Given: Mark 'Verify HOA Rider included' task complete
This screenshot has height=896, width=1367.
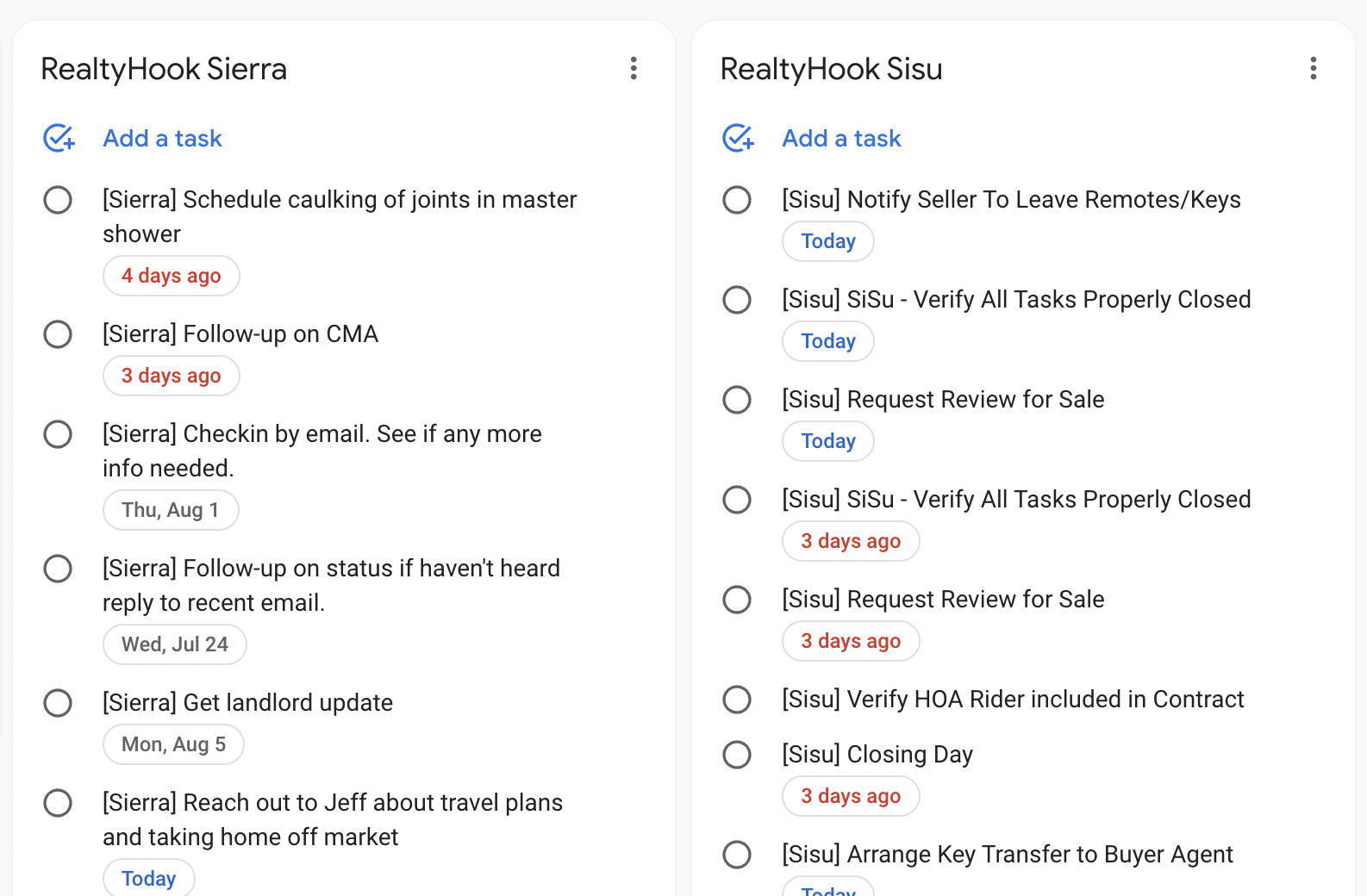Looking at the screenshot, I should tap(737, 700).
